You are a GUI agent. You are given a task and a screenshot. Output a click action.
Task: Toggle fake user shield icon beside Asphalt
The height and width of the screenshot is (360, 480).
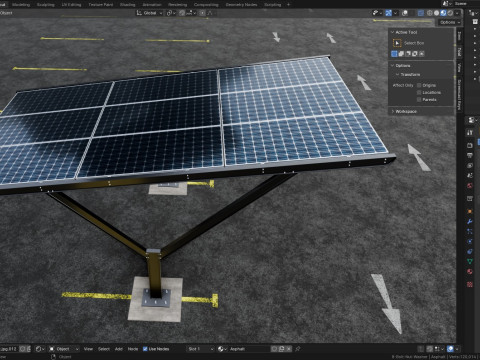pyautogui.click(x=274, y=349)
